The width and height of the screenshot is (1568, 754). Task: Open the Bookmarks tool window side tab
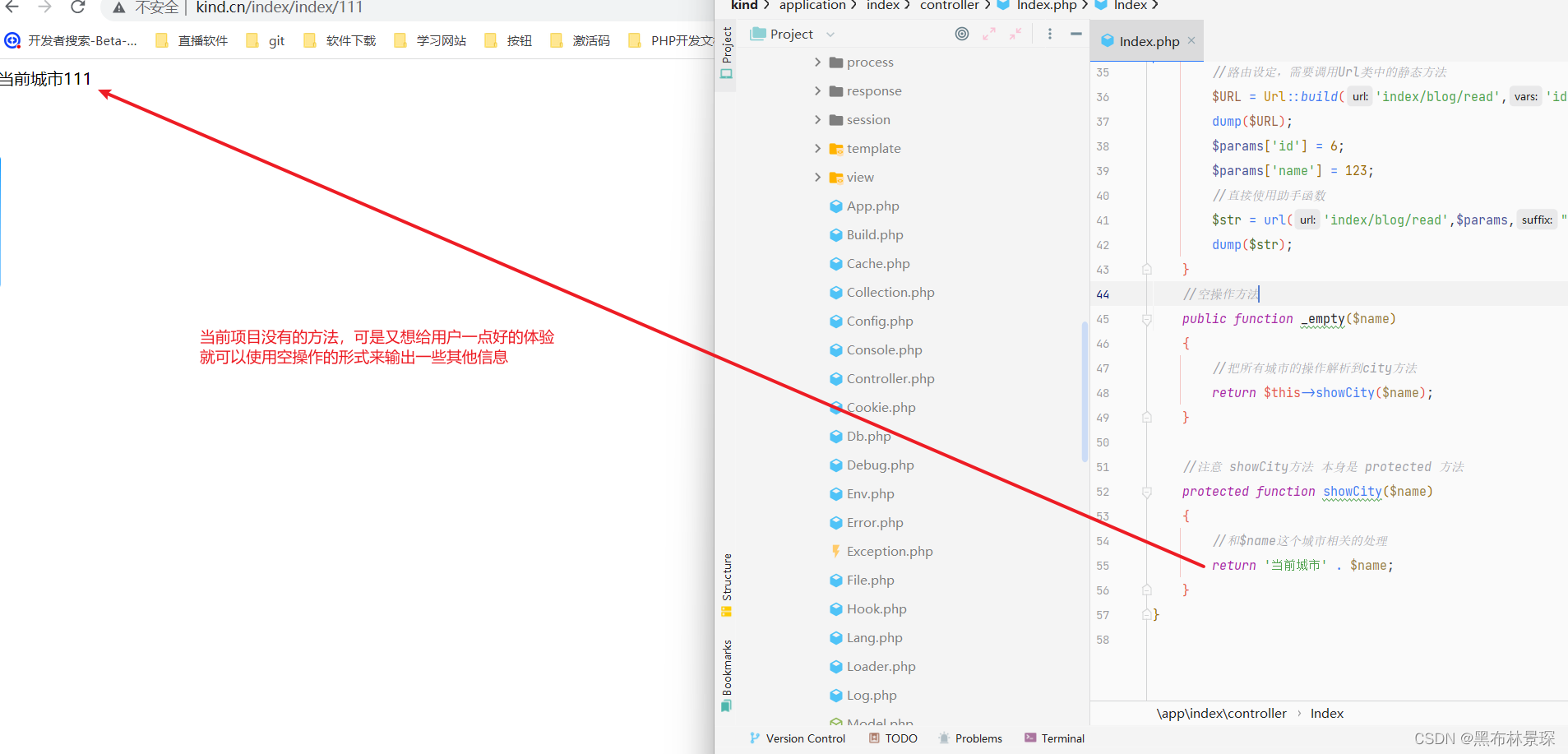point(726,675)
